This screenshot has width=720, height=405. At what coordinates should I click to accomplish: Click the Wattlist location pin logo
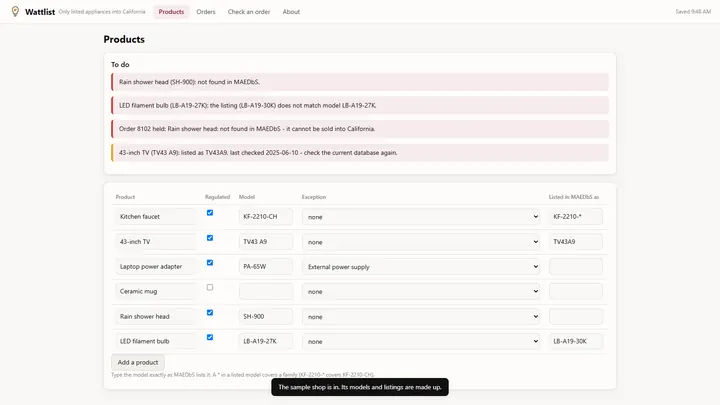tap(15, 11)
